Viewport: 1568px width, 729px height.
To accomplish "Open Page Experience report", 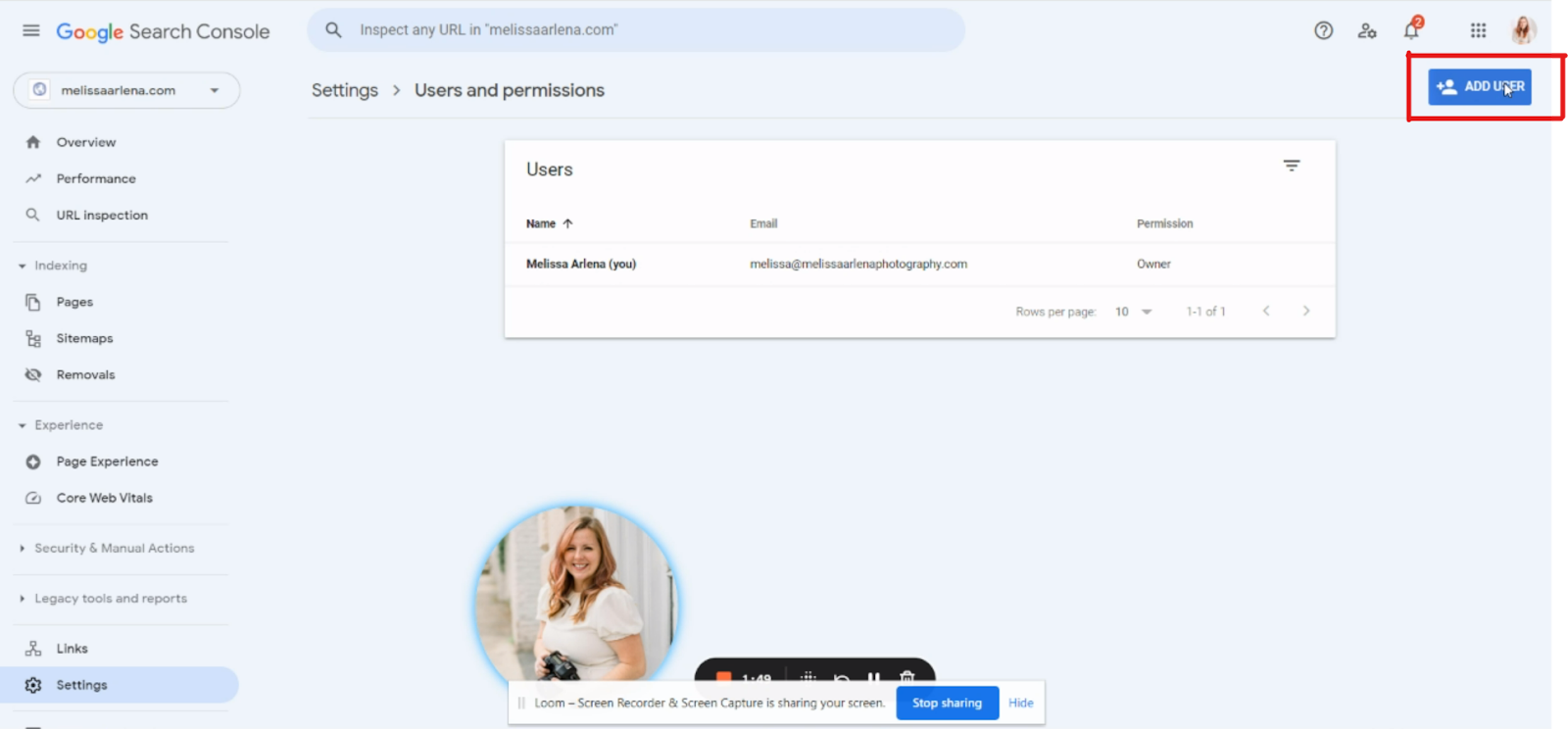I will pos(107,462).
